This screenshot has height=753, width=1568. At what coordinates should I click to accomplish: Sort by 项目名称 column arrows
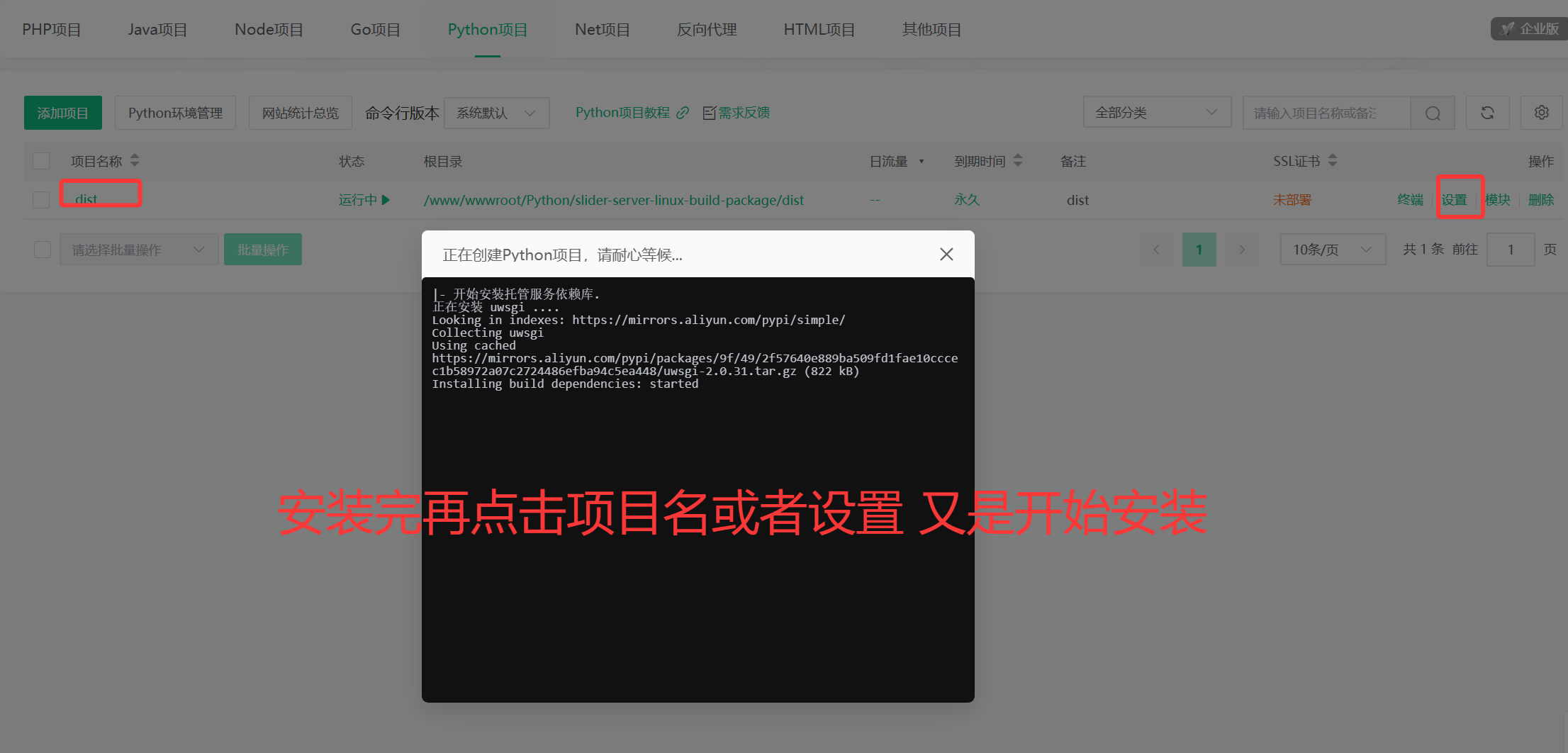pos(135,160)
